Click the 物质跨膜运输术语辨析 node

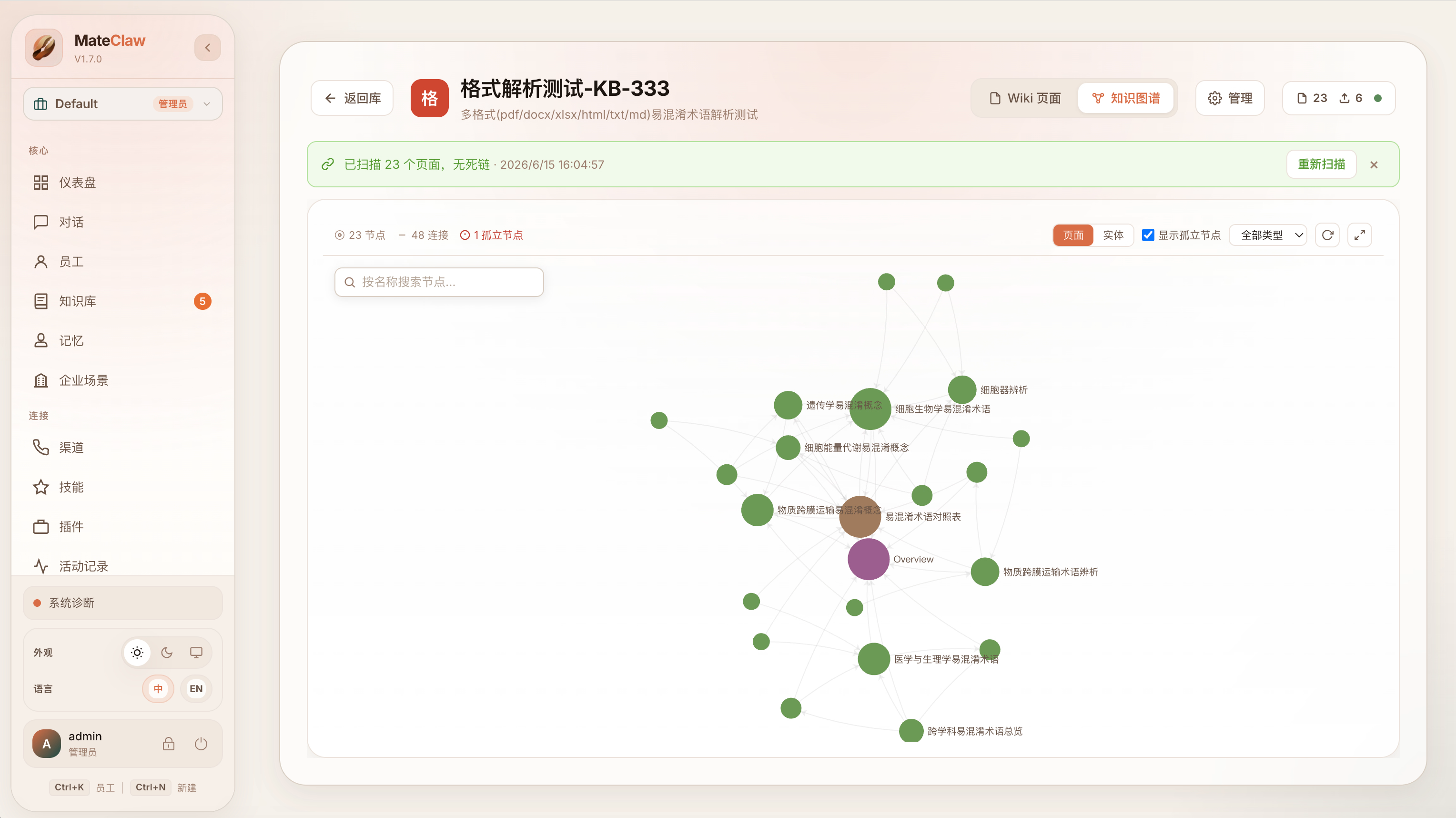(985, 572)
